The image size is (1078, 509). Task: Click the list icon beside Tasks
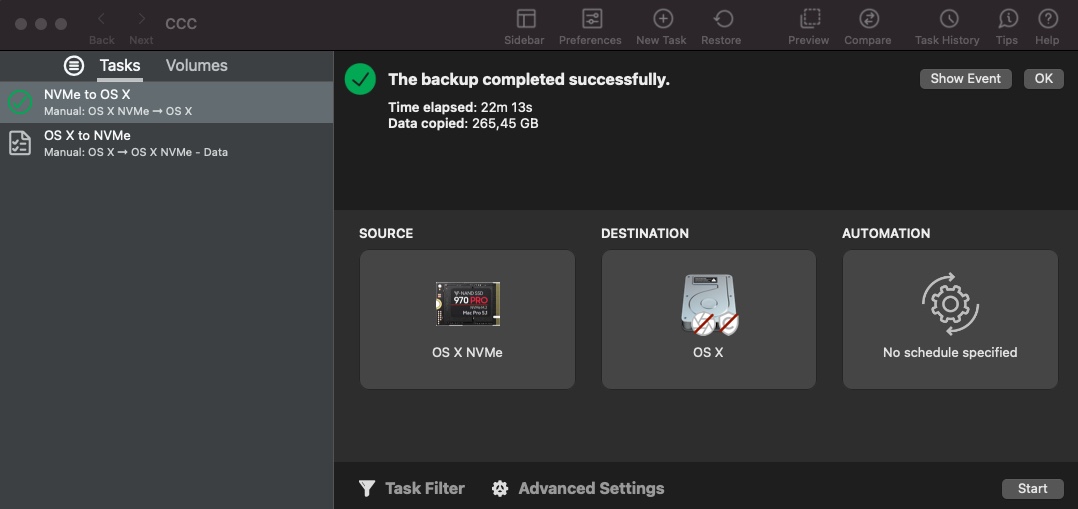74,66
